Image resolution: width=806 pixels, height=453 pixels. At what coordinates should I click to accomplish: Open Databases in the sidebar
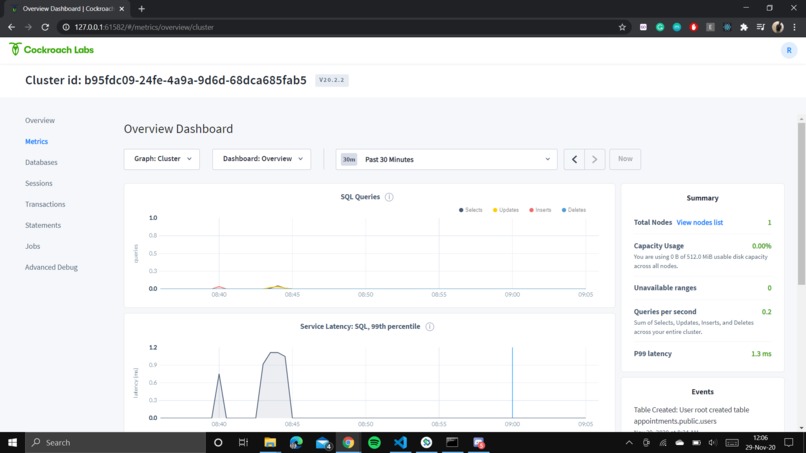(x=41, y=162)
